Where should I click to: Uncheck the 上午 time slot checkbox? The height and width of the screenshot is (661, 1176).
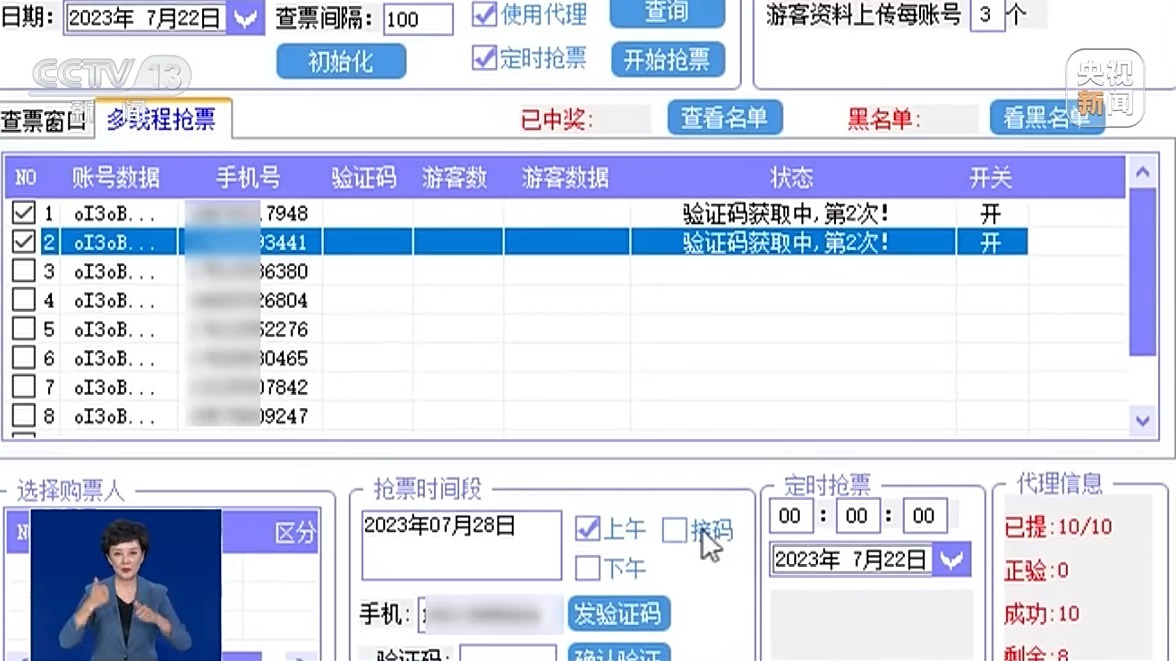[x=588, y=529]
